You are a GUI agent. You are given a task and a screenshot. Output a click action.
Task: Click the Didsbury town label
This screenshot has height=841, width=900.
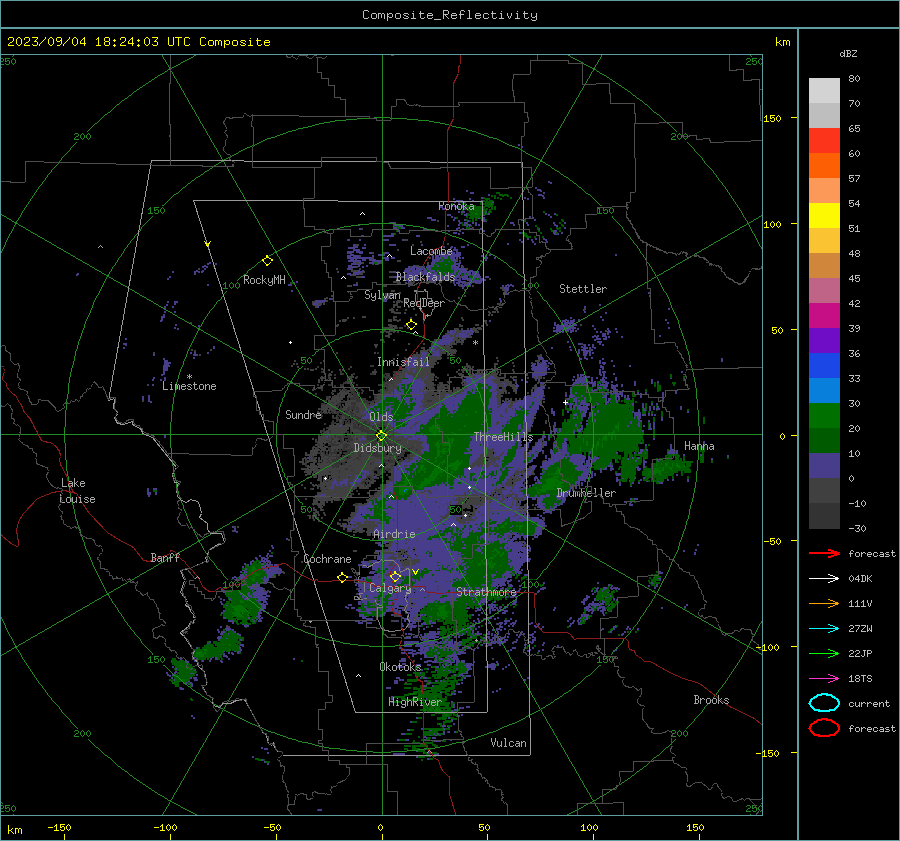377,448
